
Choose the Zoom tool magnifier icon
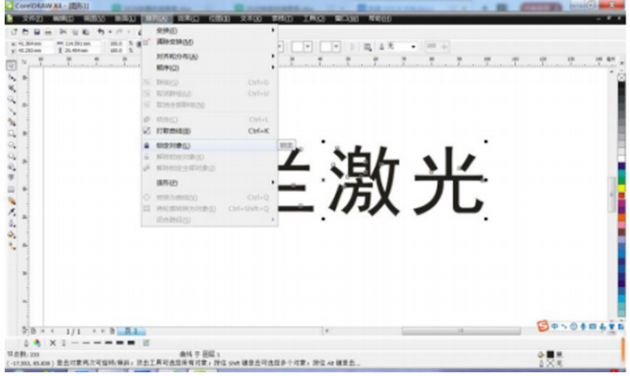click(x=12, y=100)
